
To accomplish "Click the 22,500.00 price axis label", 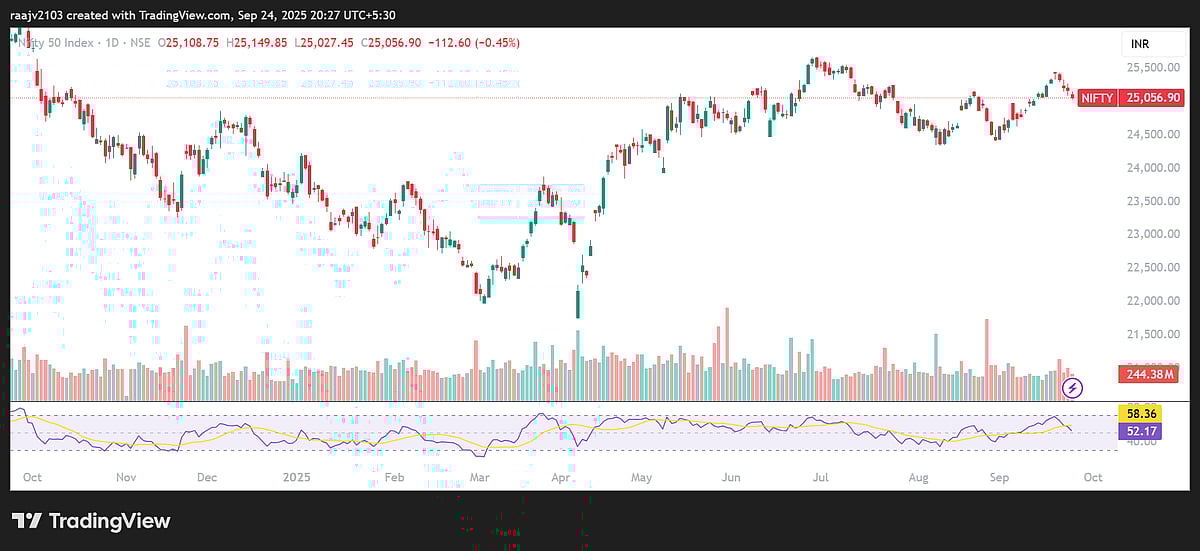I will pyautogui.click(x=1153, y=267).
